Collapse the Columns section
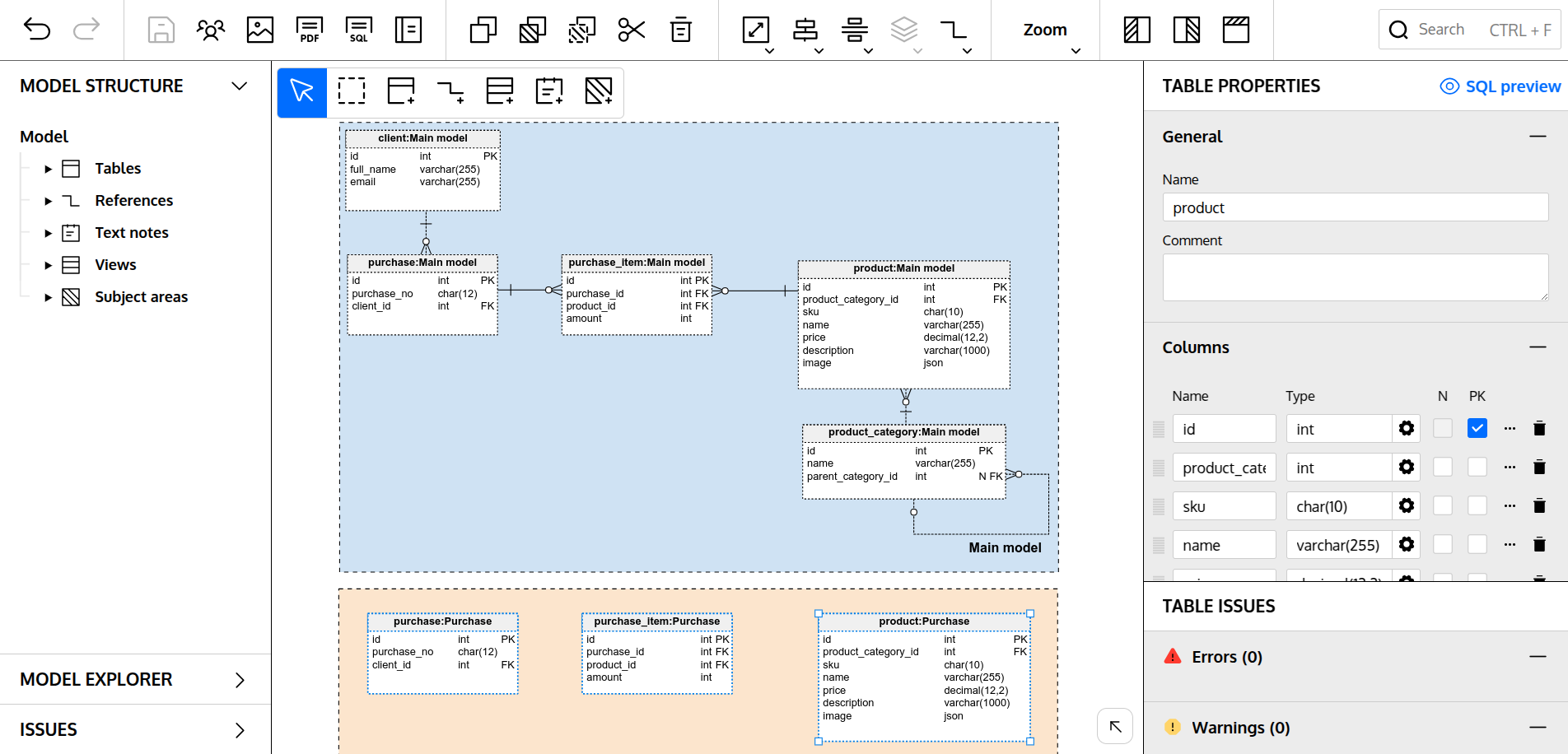This screenshot has width=1568, height=754. click(x=1538, y=347)
